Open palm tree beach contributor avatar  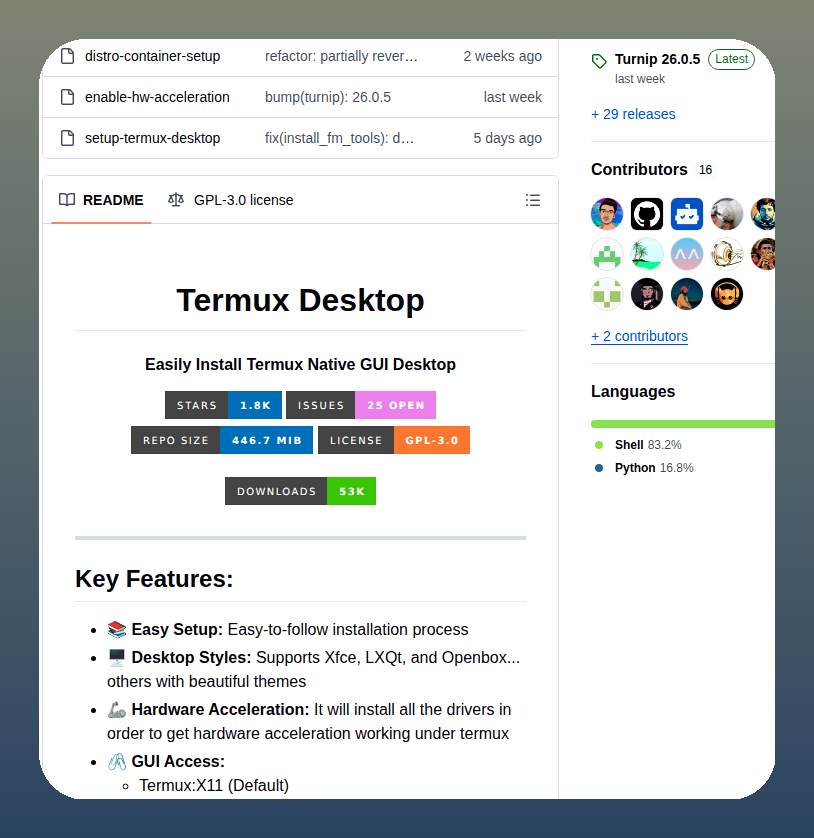click(647, 254)
